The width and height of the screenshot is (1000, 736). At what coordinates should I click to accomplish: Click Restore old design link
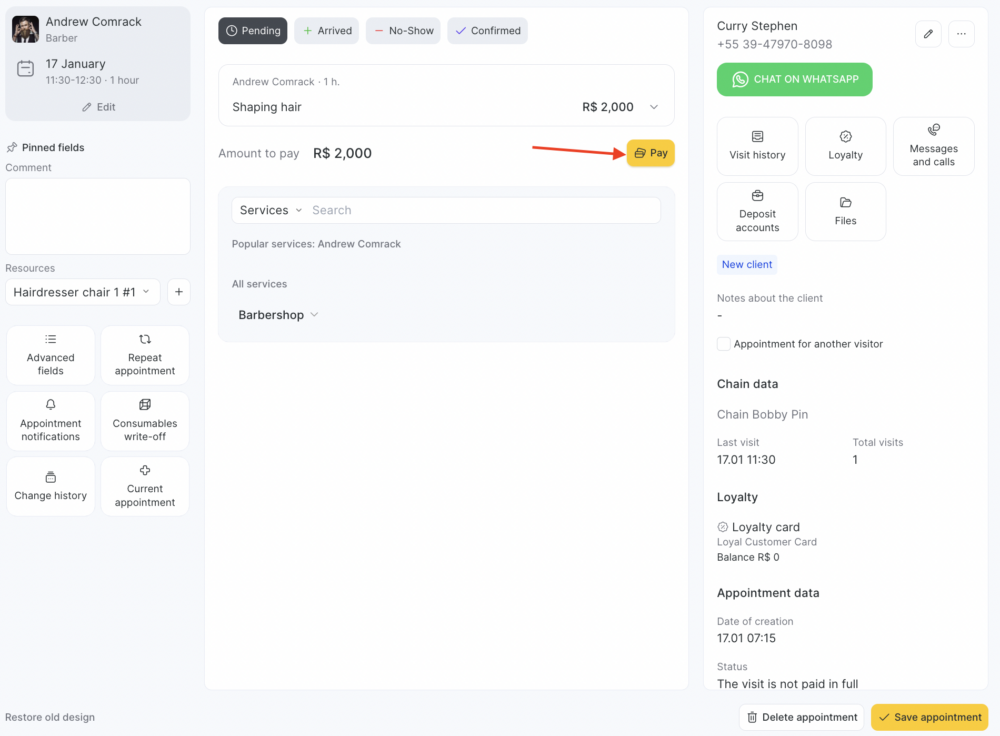(x=50, y=717)
